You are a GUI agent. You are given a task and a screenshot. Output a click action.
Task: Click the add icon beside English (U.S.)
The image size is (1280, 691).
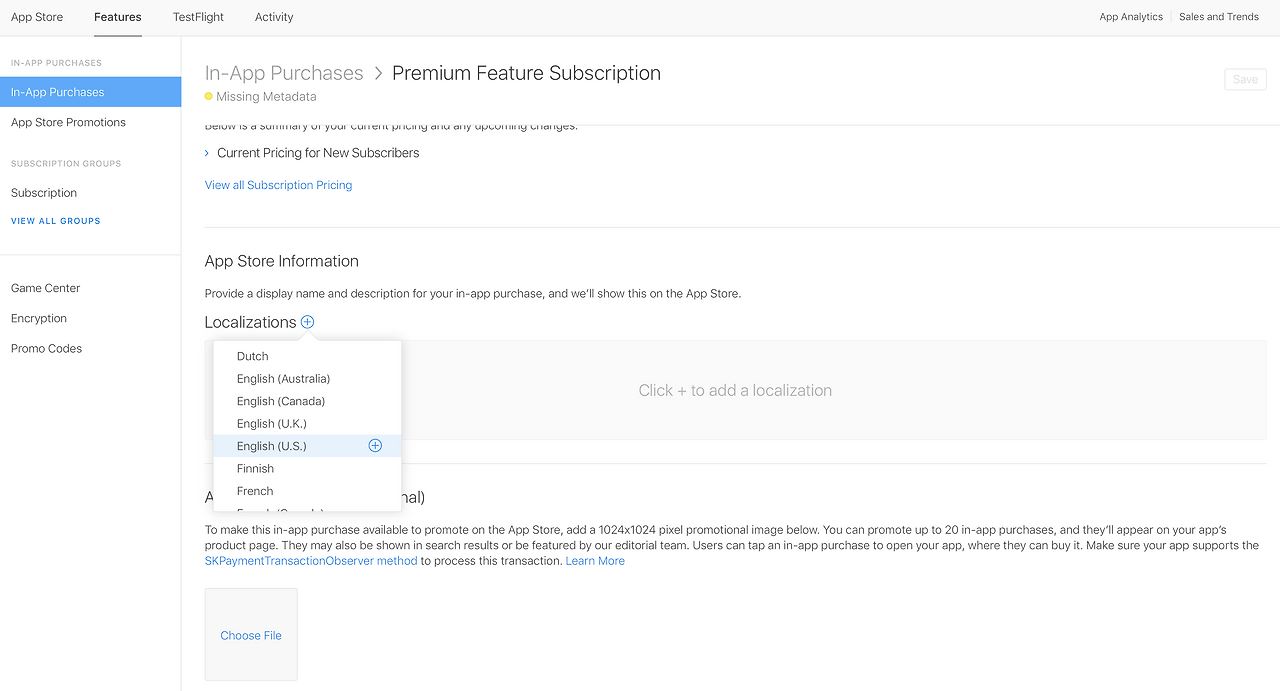click(x=375, y=446)
